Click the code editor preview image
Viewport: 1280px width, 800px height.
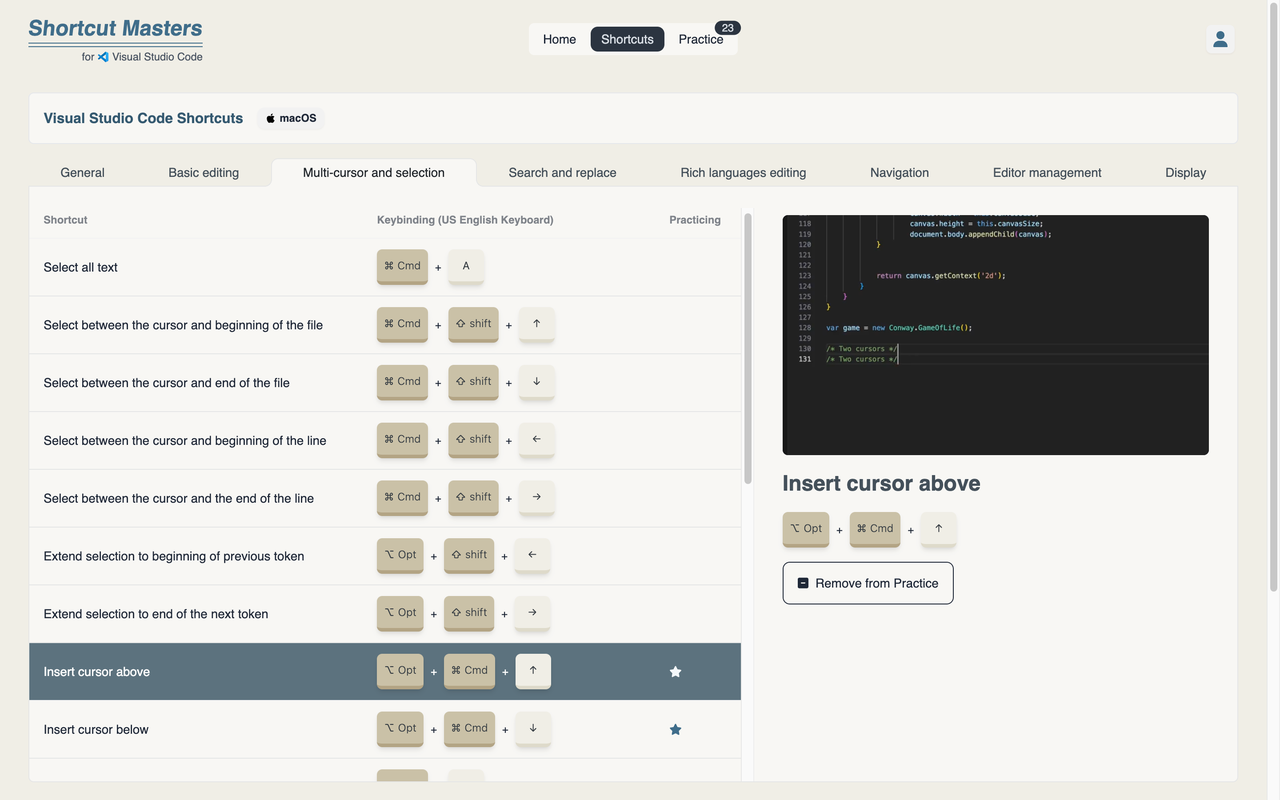[995, 335]
